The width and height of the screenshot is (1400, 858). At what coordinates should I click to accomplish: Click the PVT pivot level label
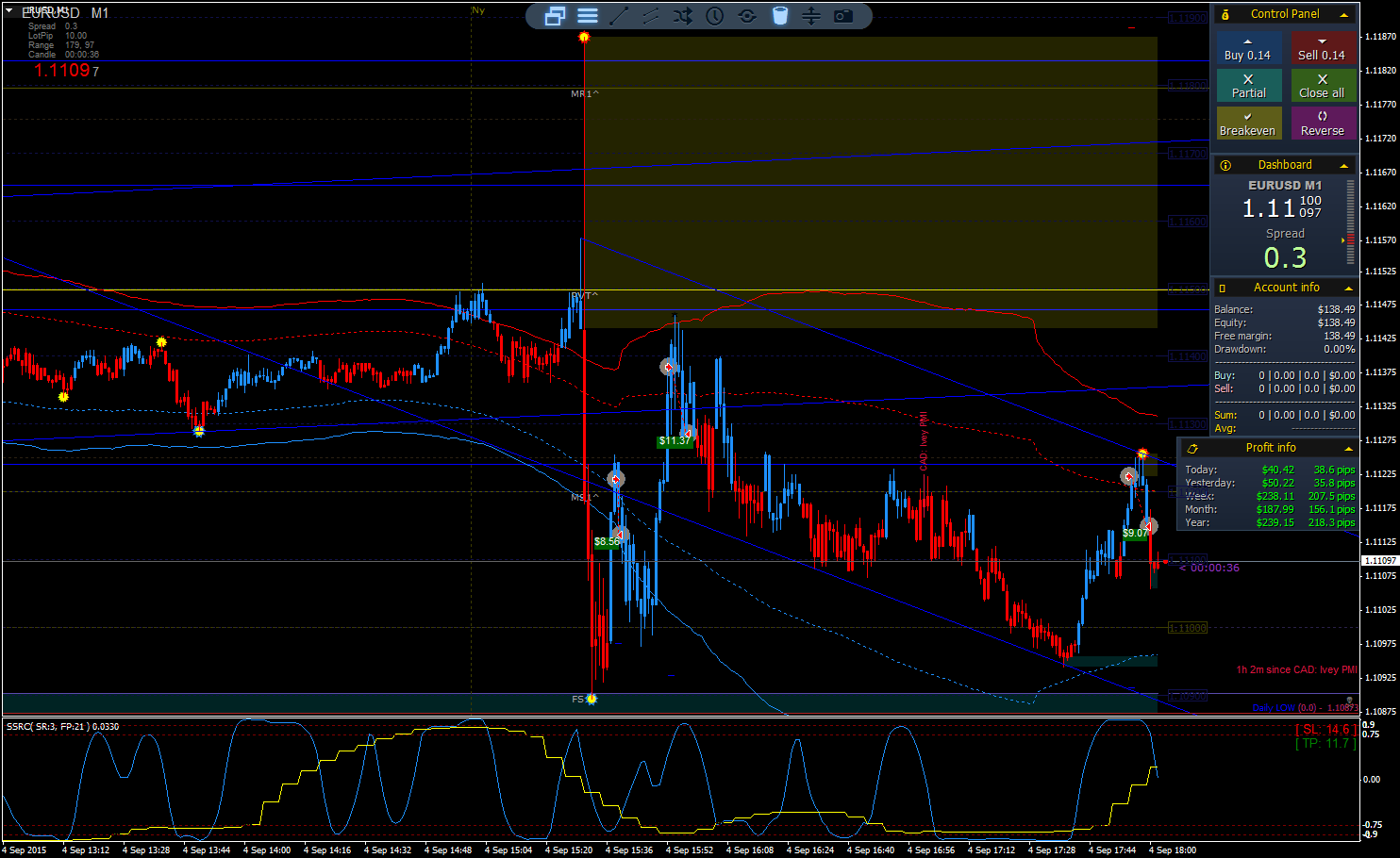pyautogui.click(x=584, y=295)
